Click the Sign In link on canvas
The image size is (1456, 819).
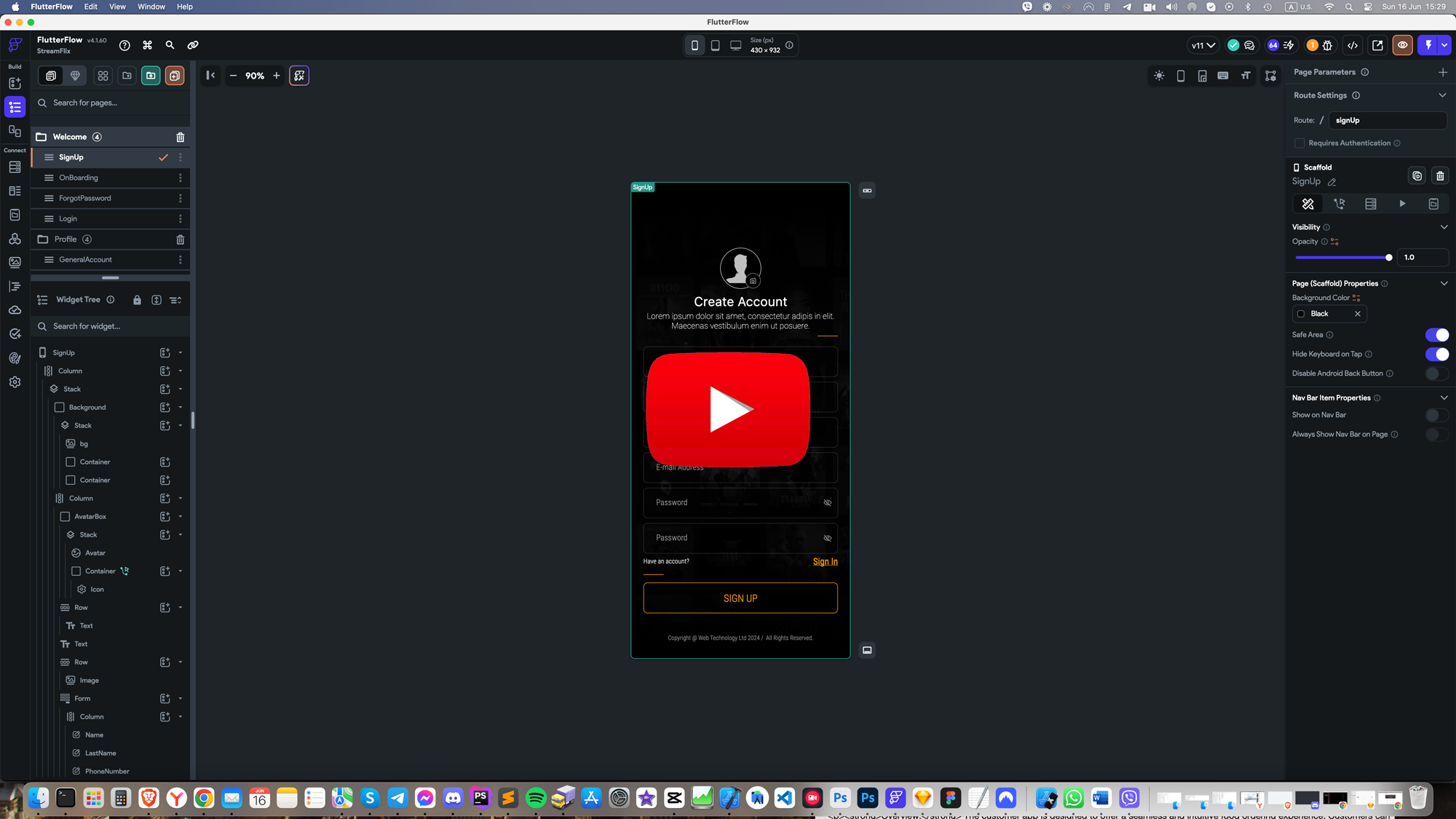click(825, 561)
